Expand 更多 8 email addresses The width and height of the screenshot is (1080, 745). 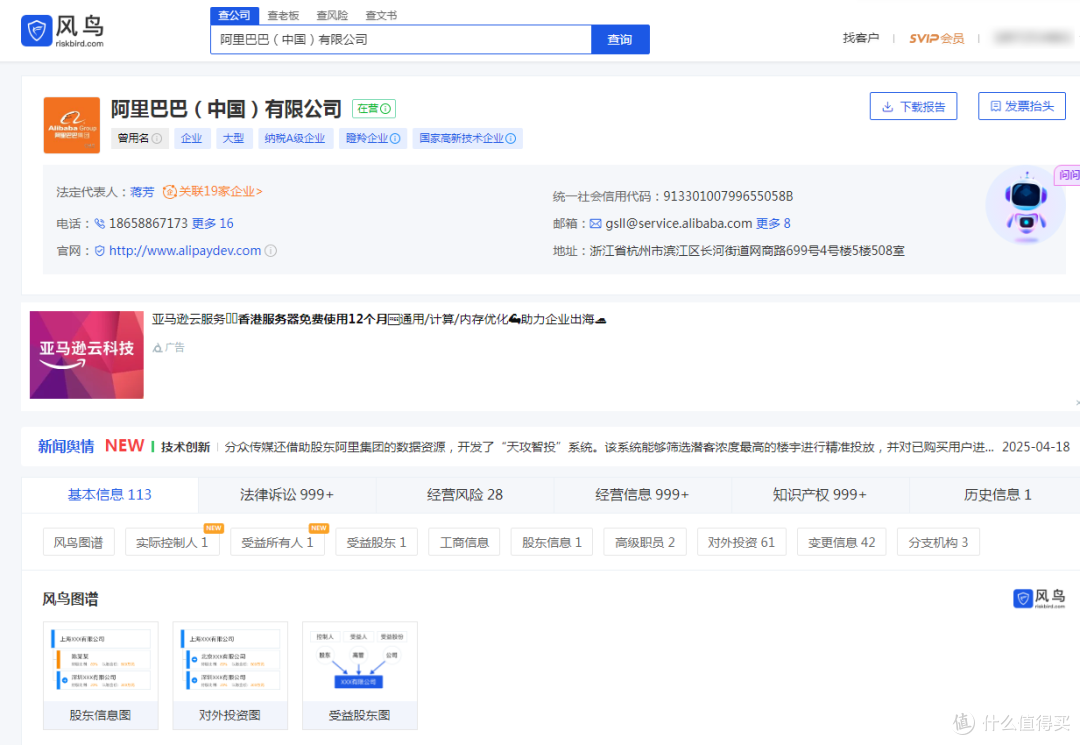773,223
